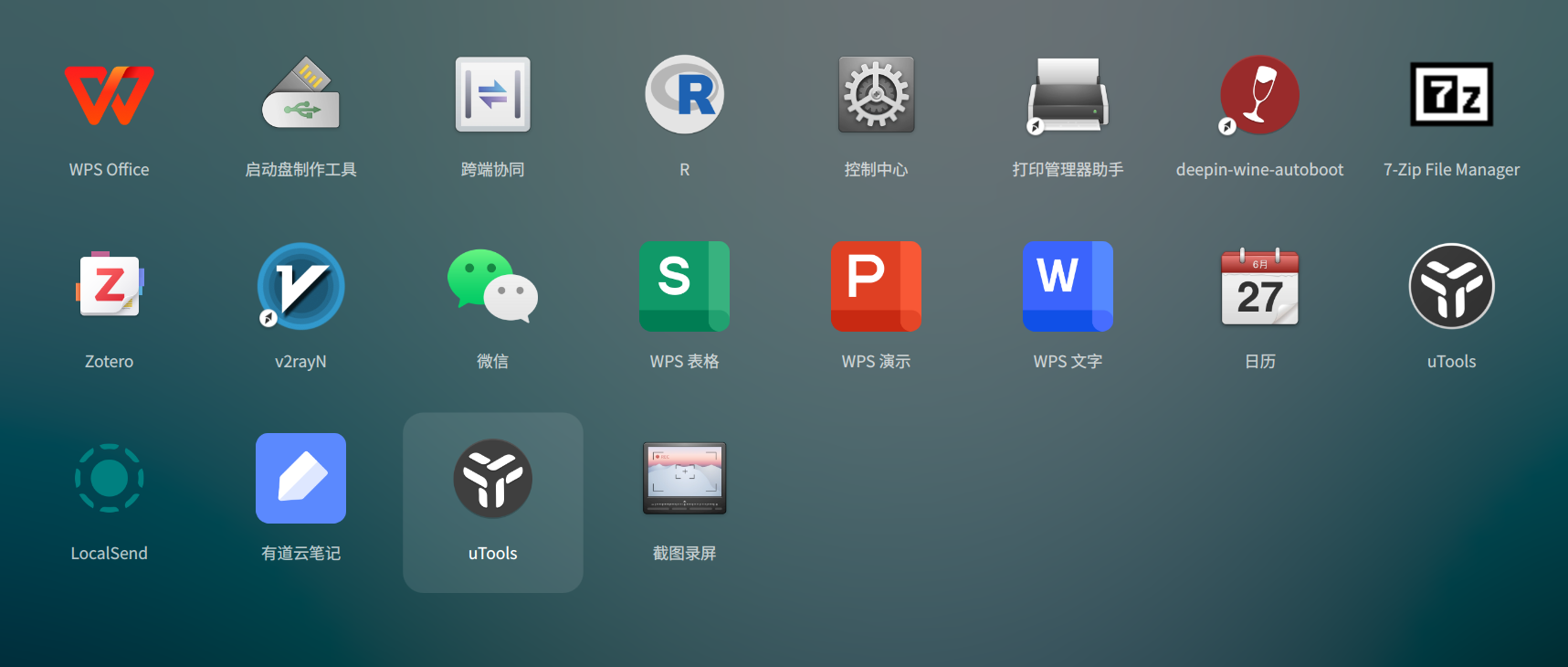Click the "v2rayN" label text
The height and width of the screenshot is (667, 1568).
(x=301, y=362)
